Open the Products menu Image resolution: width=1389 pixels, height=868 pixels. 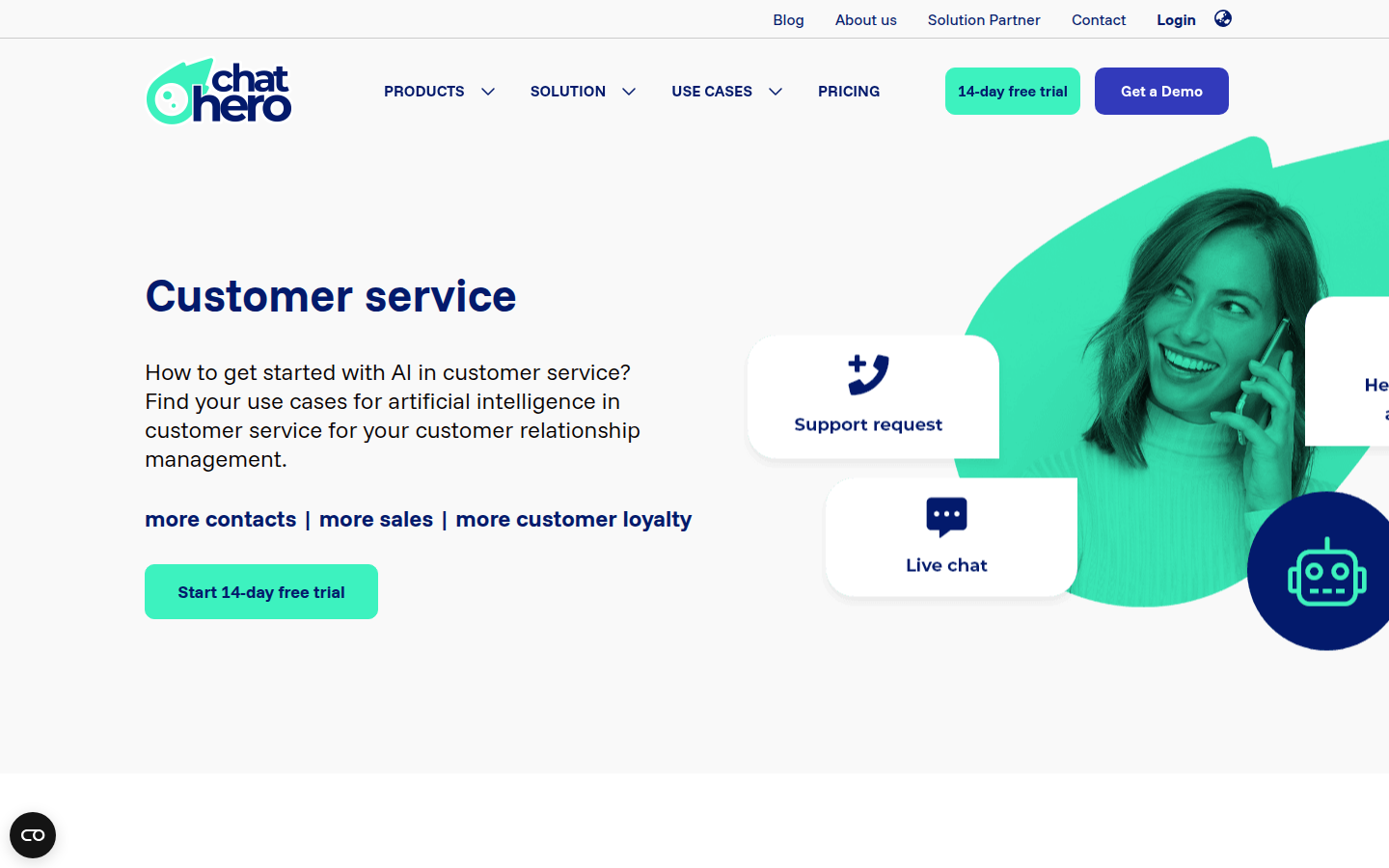(x=424, y=92)
